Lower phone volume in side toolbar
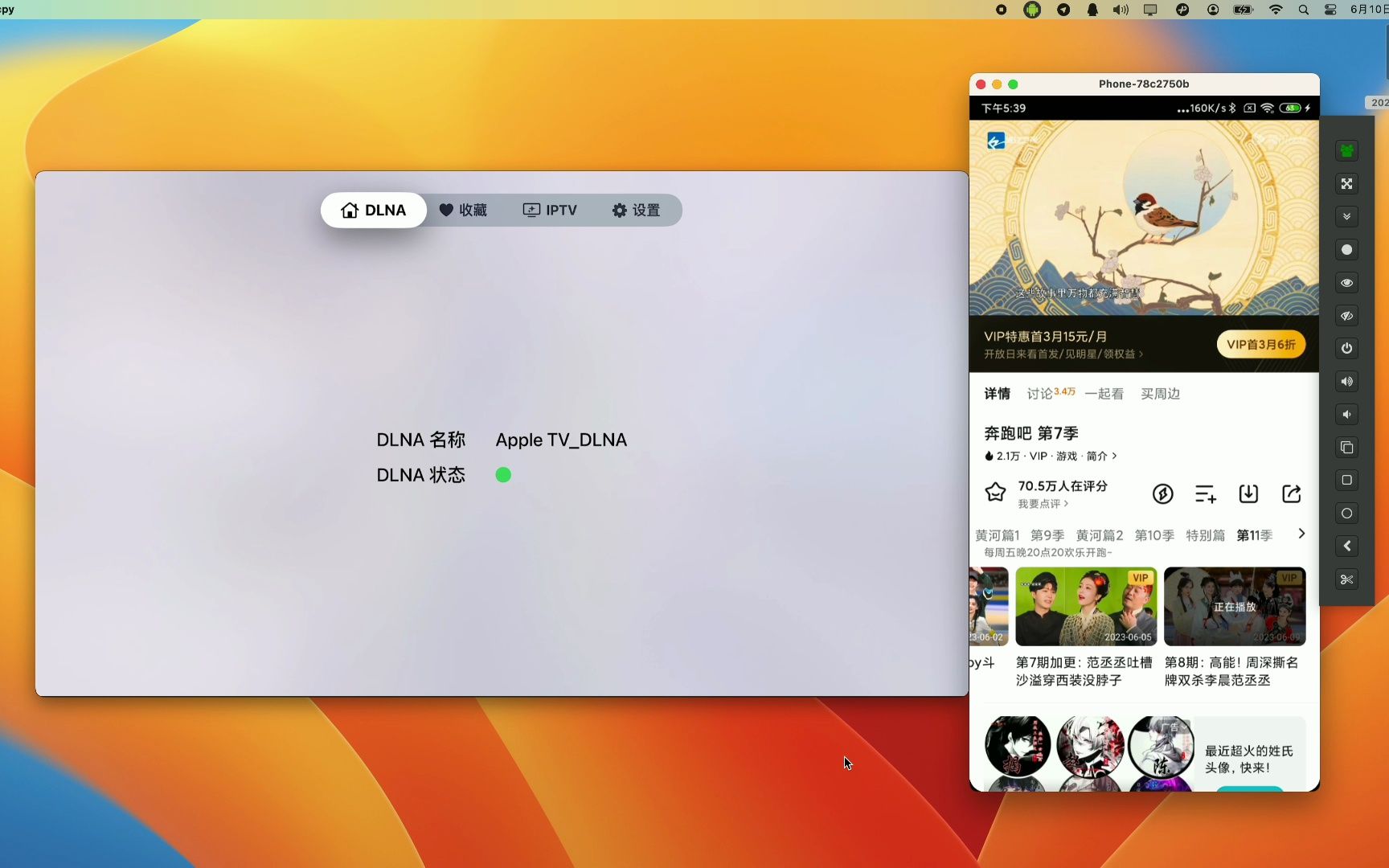 pyautogui.click(x=1346, y=414)
